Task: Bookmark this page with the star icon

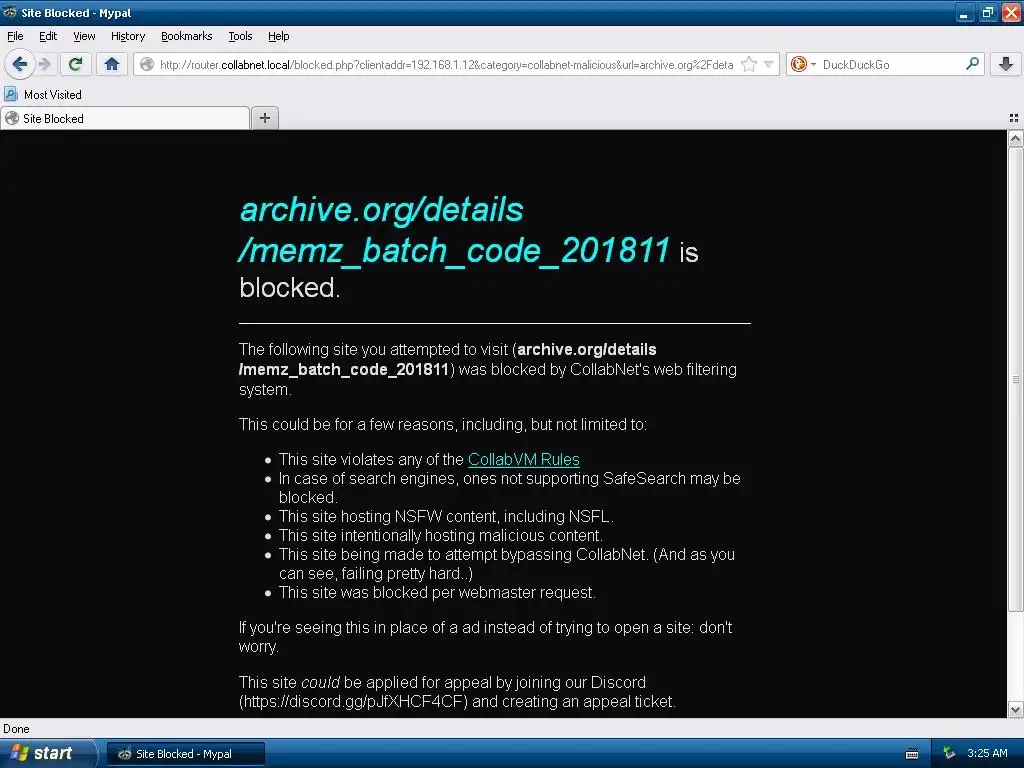Action: coord(749,64)
